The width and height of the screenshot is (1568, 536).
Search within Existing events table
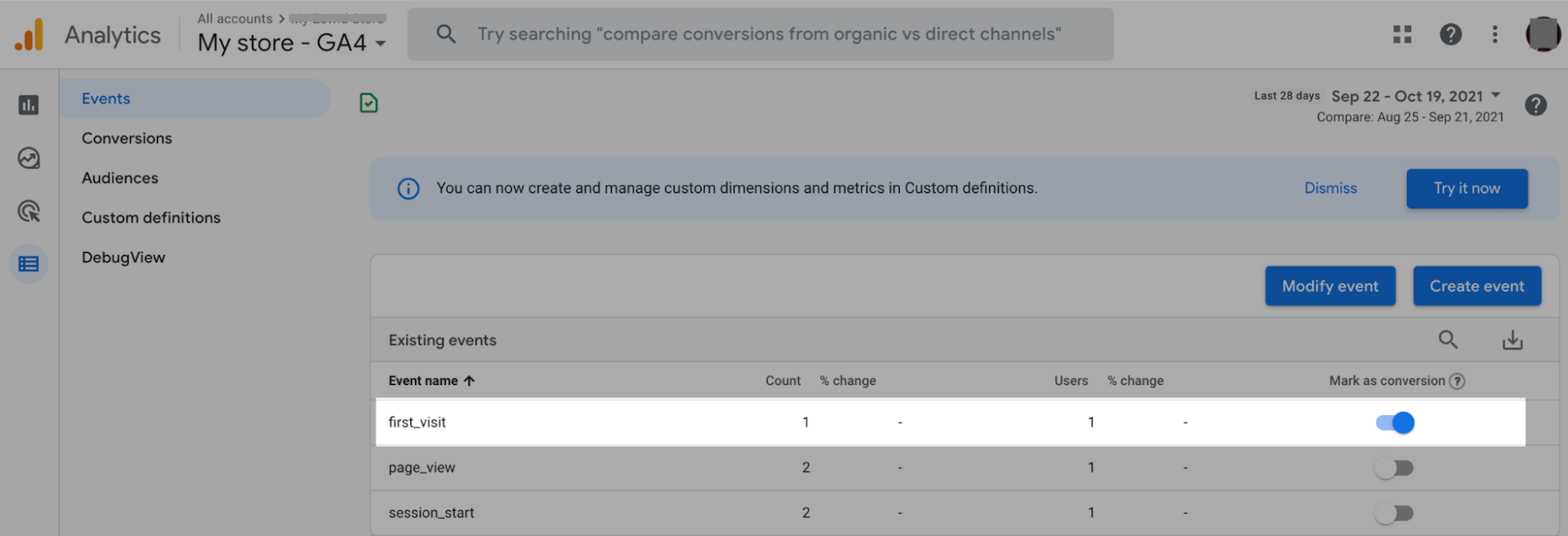point(1449,340)
